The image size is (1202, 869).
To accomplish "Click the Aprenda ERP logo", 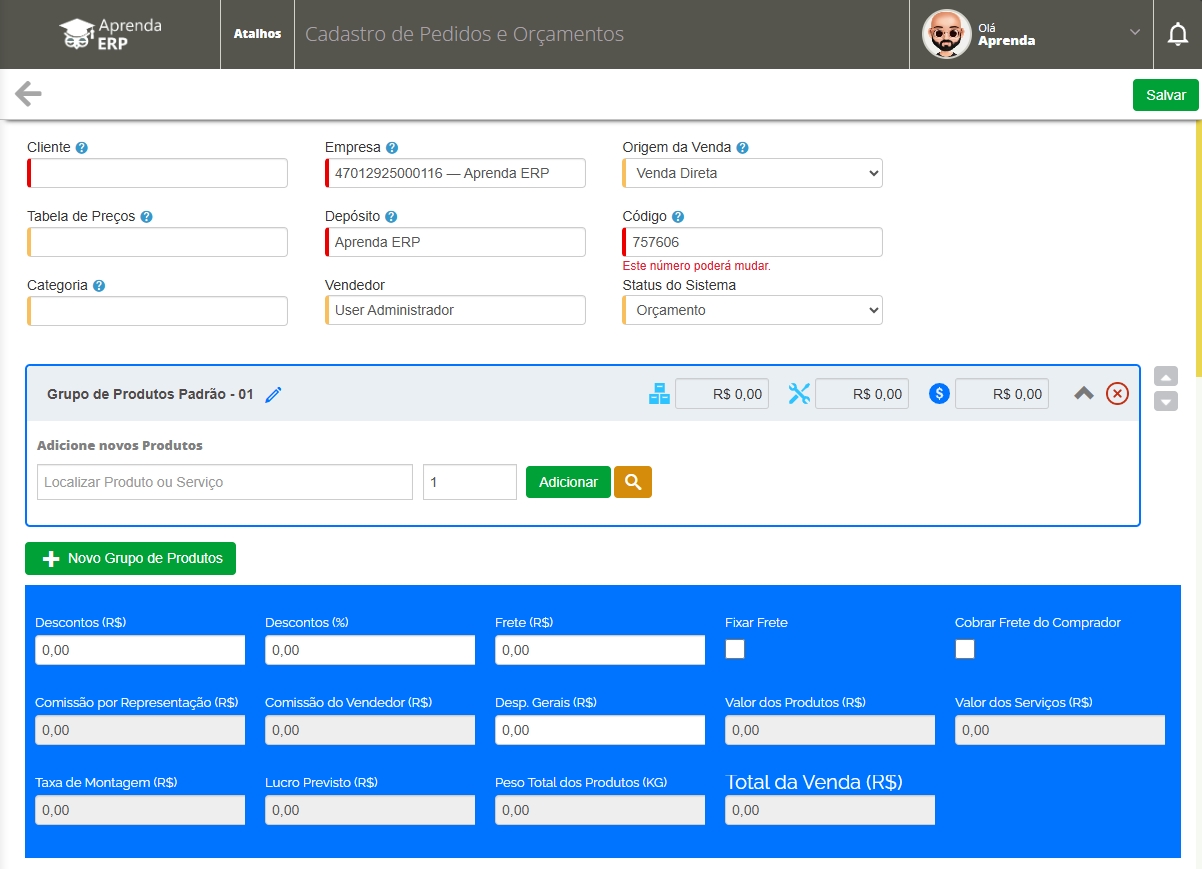I will click(110, 34).
